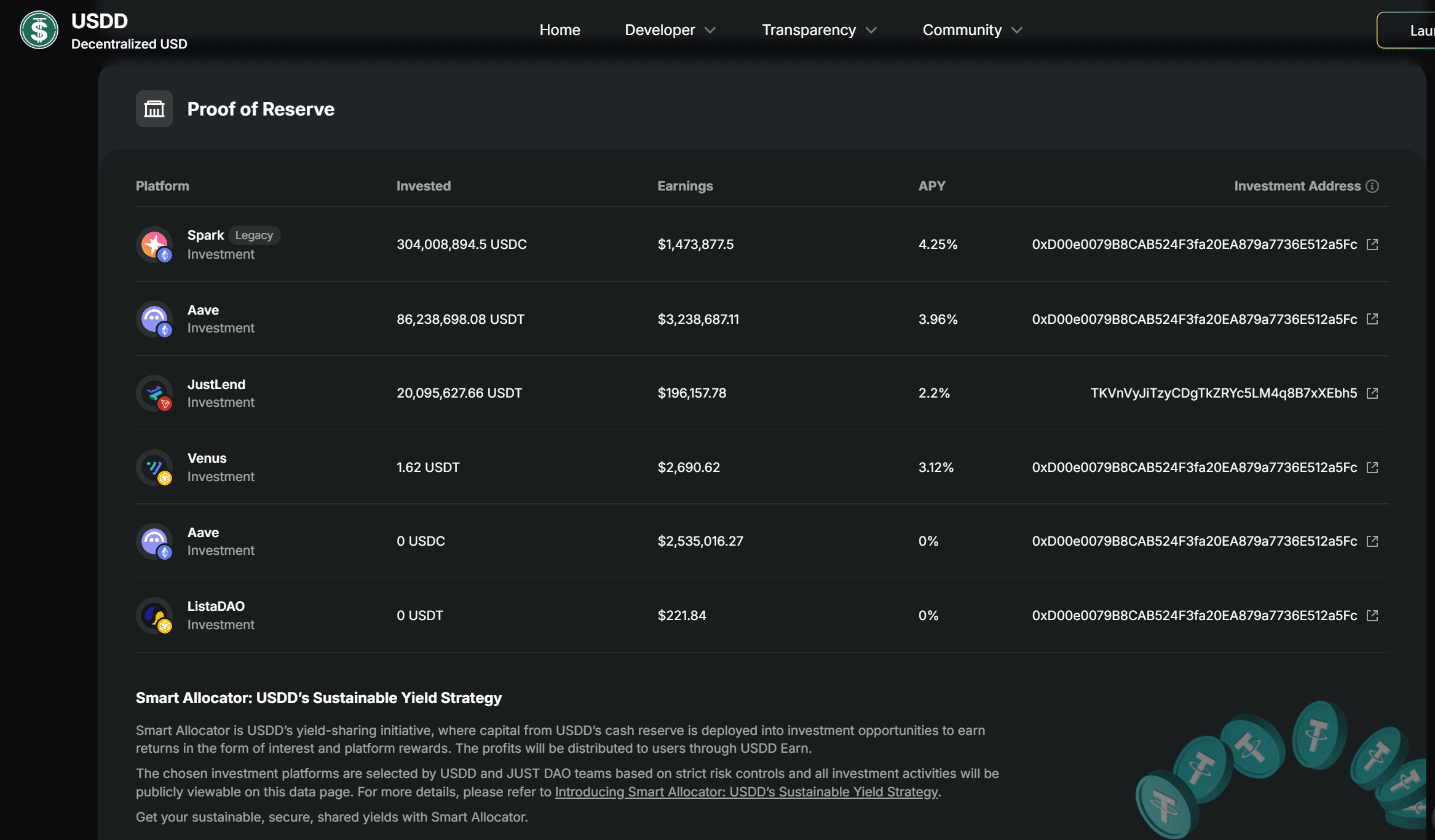The image size is (1435, 840).
Task: Click the JustLend platform logo
Action: [x=154, y=393]
